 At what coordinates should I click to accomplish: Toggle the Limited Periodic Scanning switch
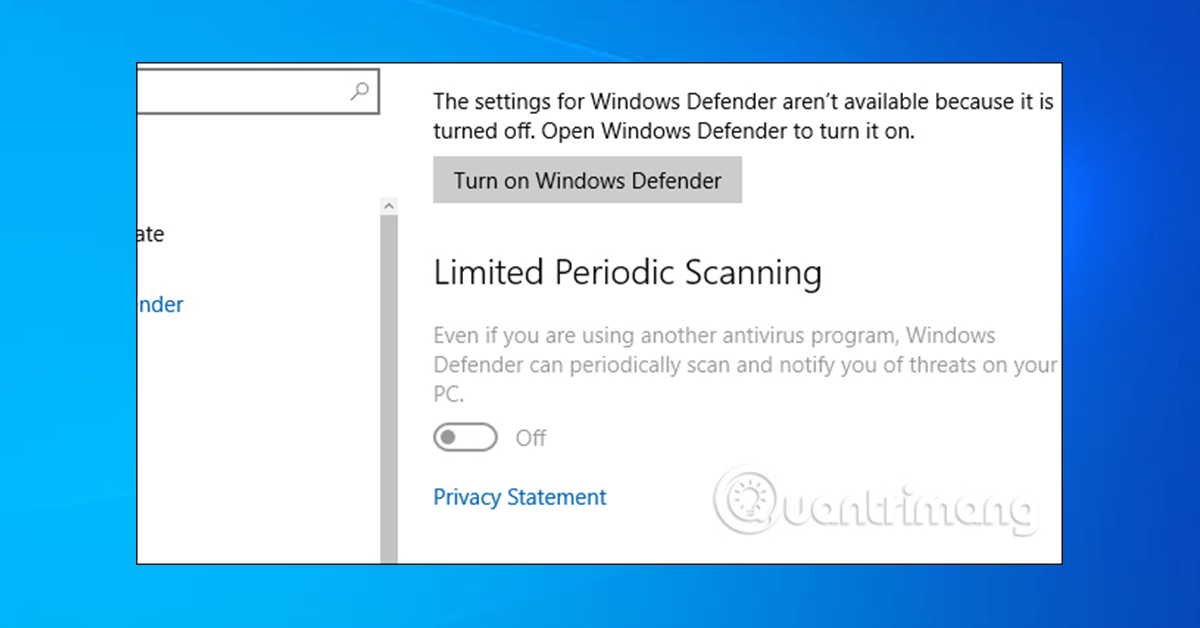coord(465,438)
